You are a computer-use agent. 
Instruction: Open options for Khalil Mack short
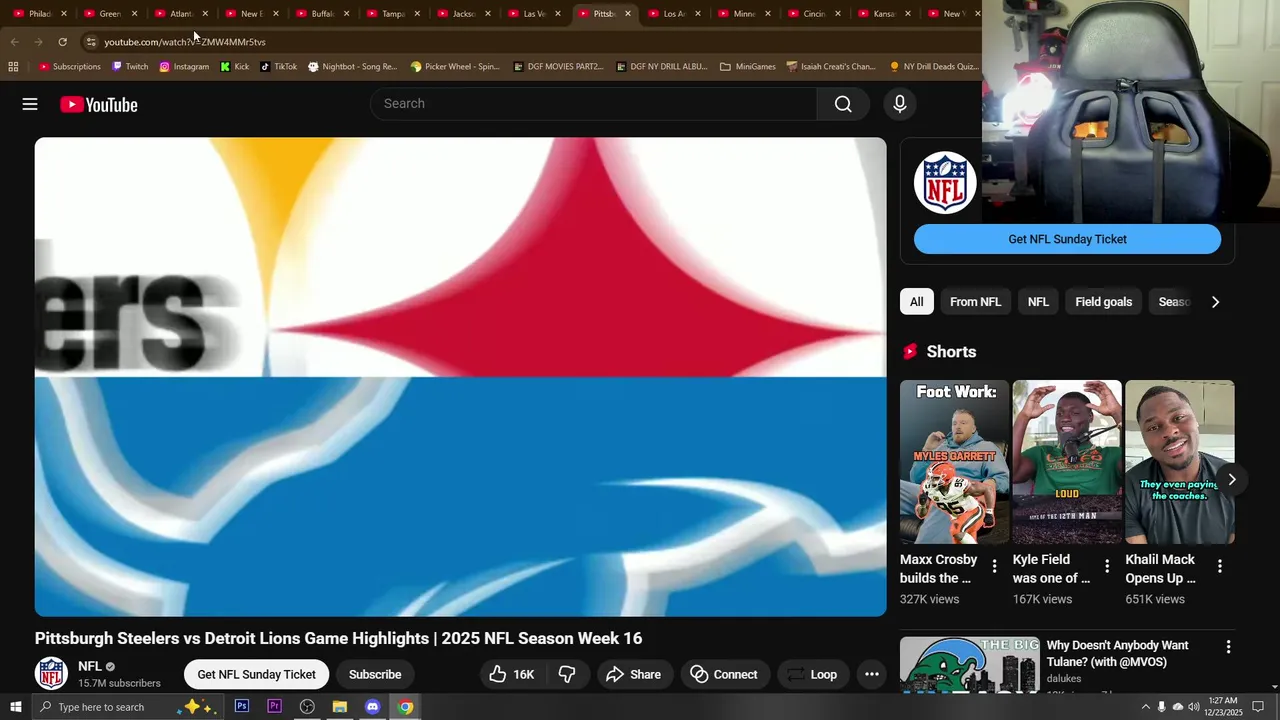[1220, 566]
